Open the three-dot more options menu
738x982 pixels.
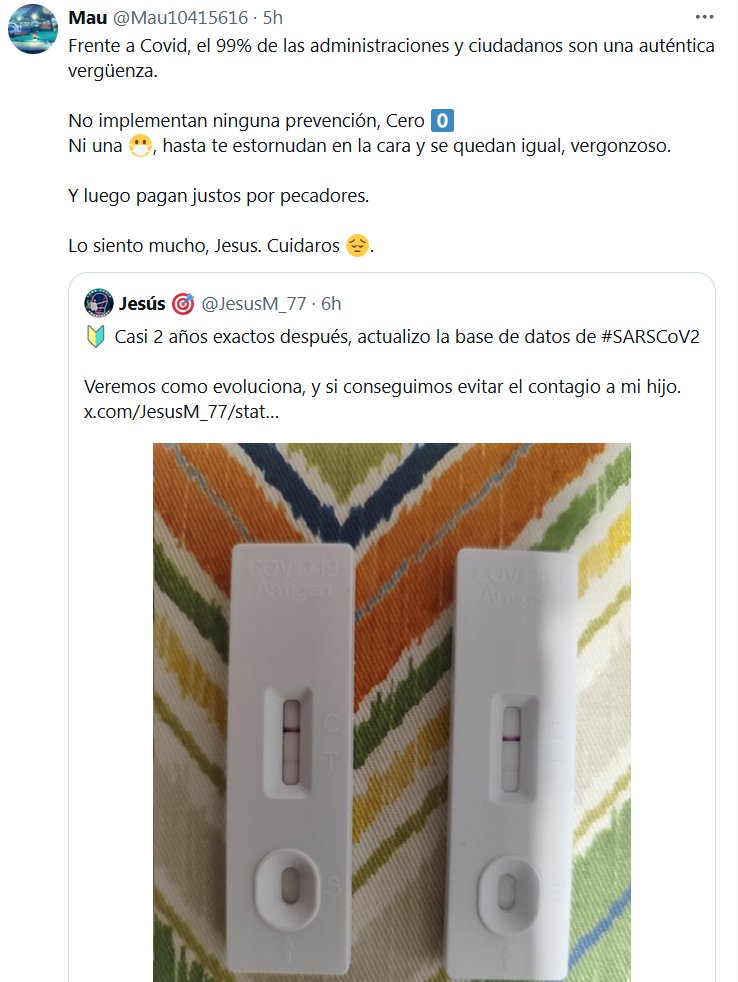(x=704, y=17)
